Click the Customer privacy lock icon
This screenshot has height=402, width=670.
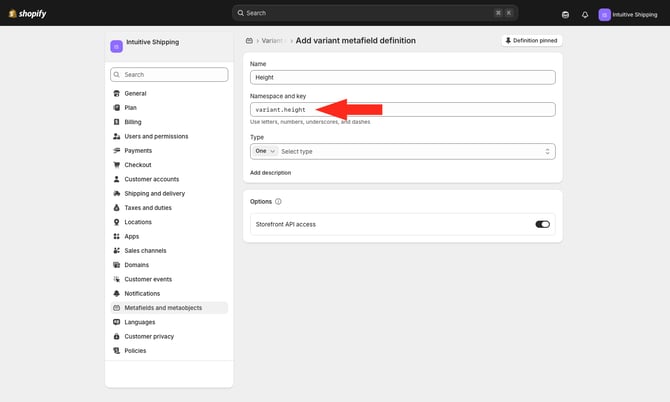(x=116, y=337)
